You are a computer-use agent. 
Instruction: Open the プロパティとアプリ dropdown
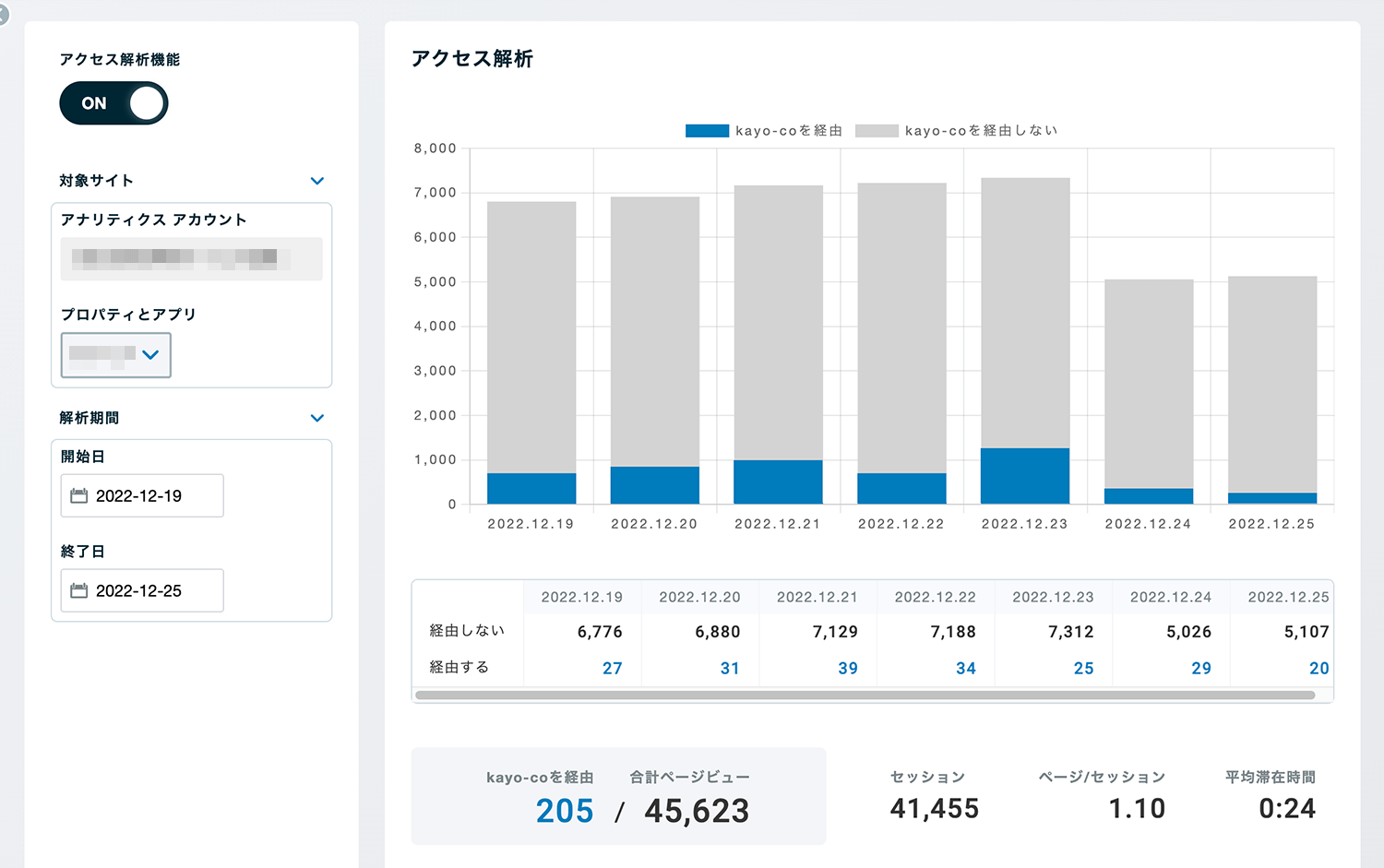[116, 355]
